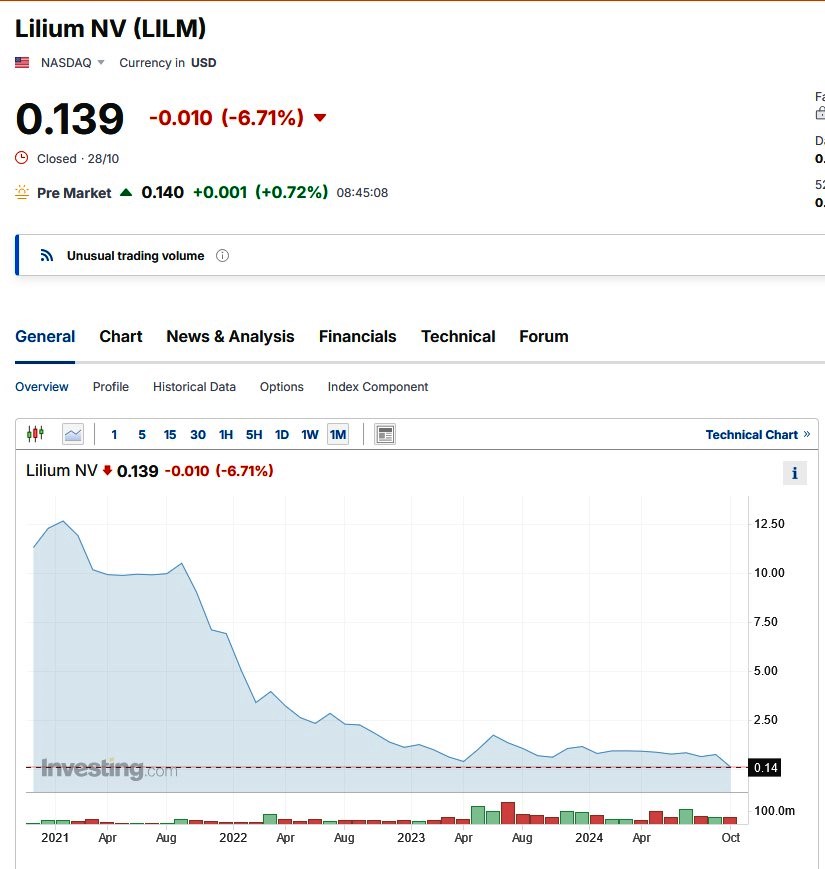
Task: Click the 2023 date axis label
Action: tap(411, 837)
